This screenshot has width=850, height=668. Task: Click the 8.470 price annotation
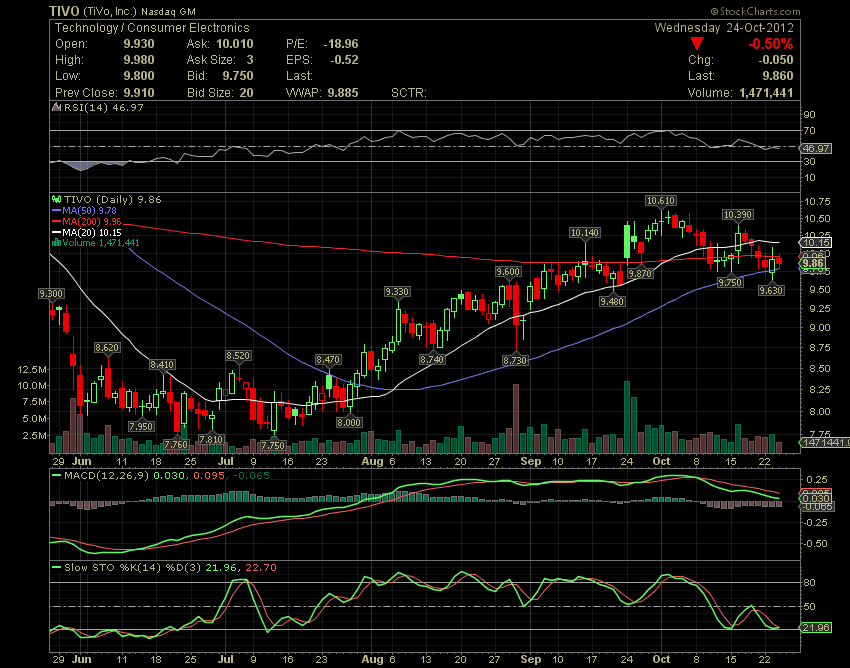[x=329, y=359]
